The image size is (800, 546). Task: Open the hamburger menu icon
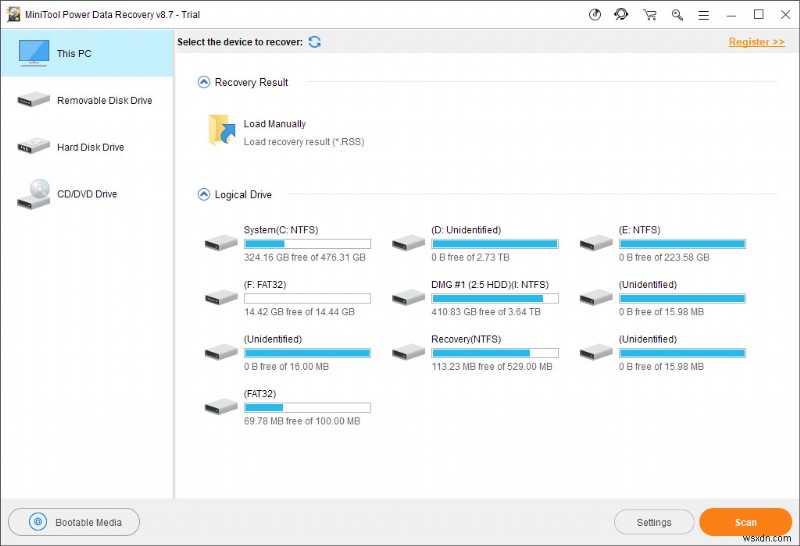[x=704, y=15]
